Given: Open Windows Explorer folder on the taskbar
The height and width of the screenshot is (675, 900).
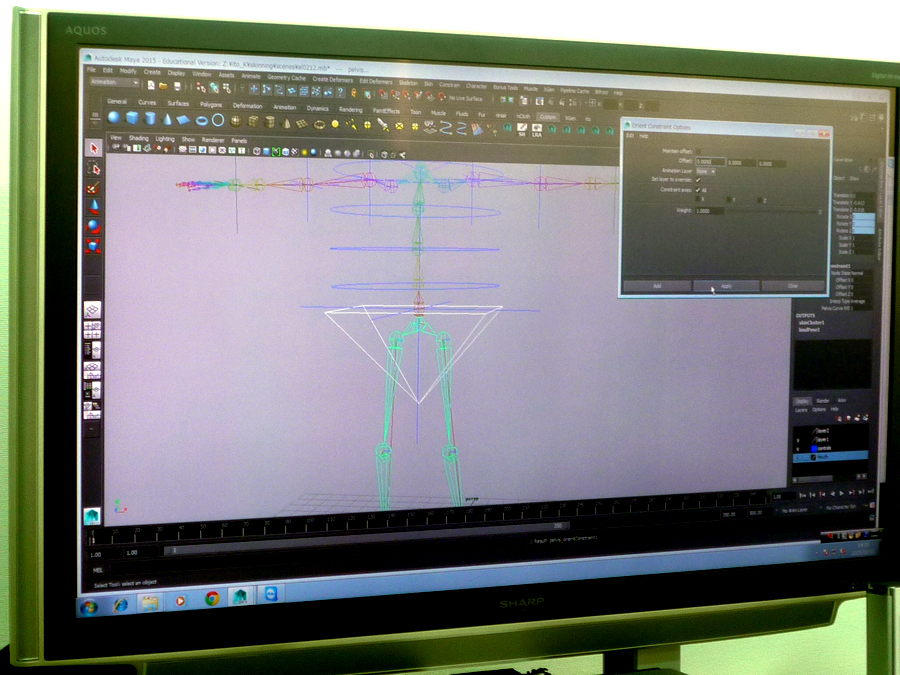Looking at the screenshot, I should tap(150, 602).
